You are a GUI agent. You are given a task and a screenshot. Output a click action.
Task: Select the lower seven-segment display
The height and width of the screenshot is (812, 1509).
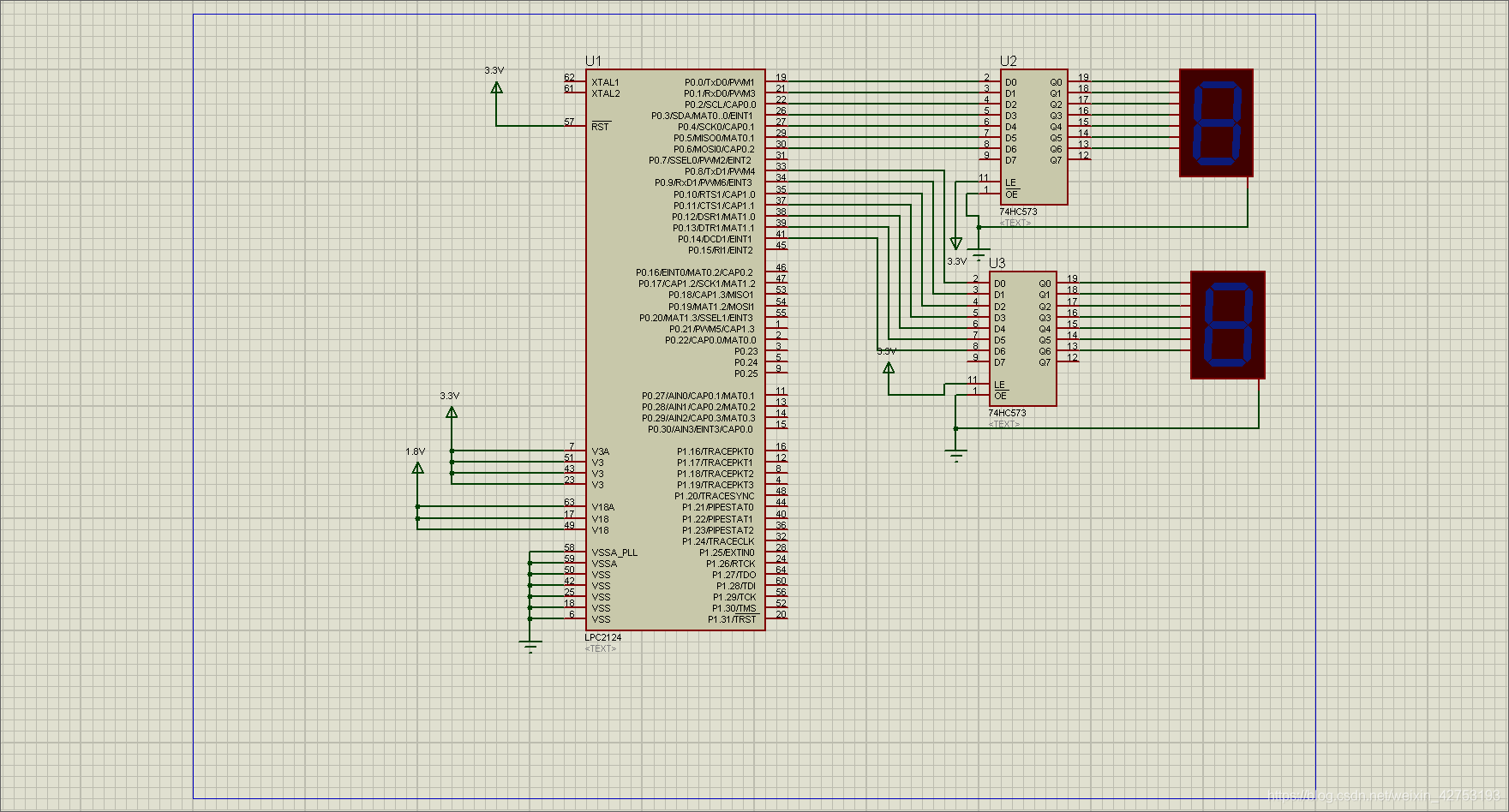pos(1228,325)
